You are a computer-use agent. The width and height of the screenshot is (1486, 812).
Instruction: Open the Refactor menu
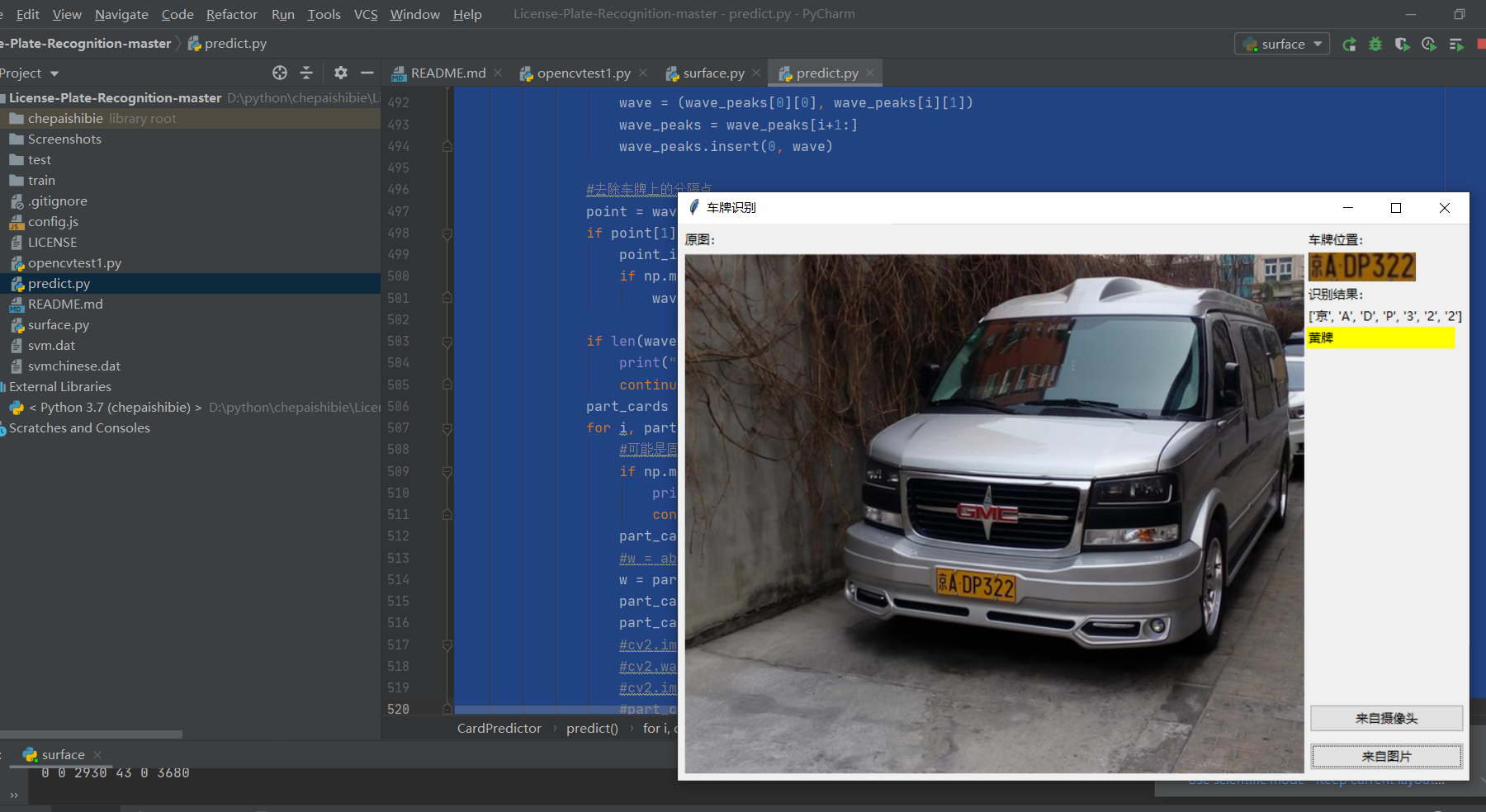coord(231,15)
